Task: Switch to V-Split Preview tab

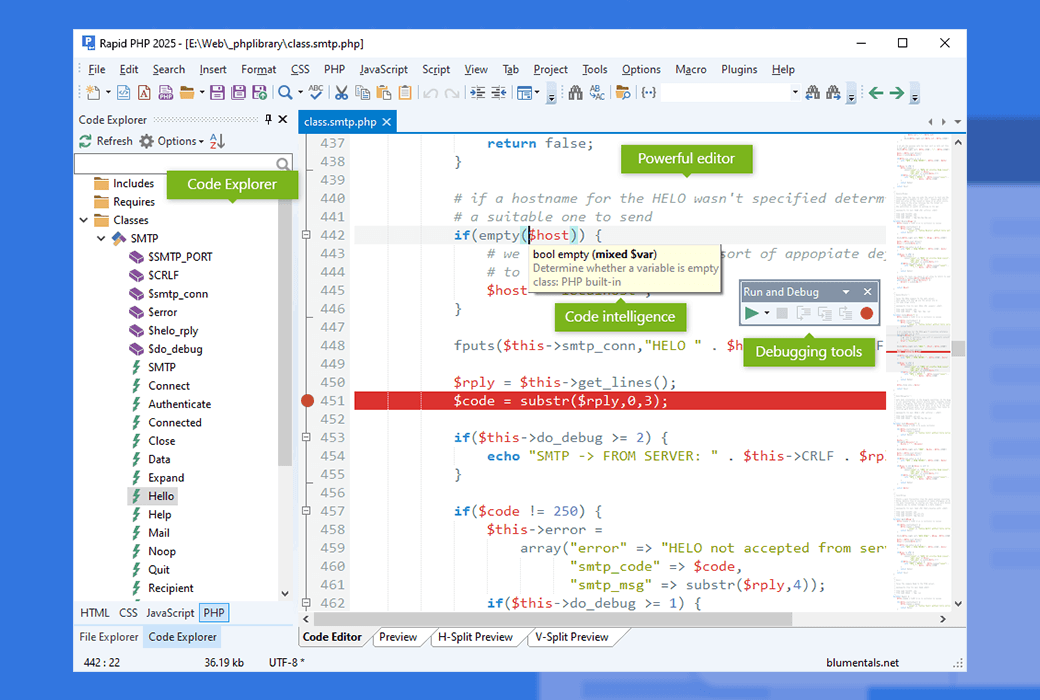Action: (572, 637)
